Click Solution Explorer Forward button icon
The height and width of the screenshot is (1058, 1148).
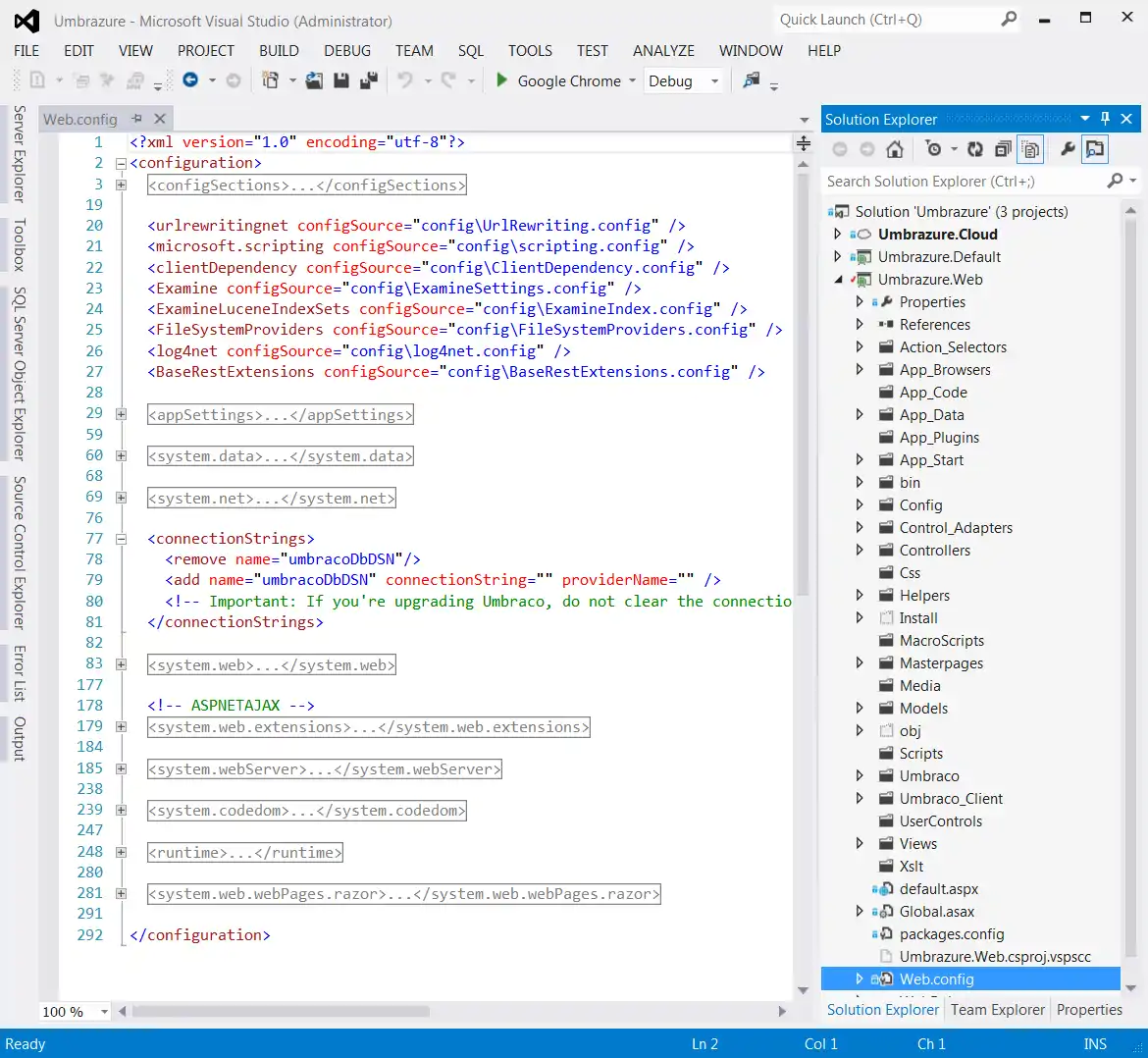(867, 149)
